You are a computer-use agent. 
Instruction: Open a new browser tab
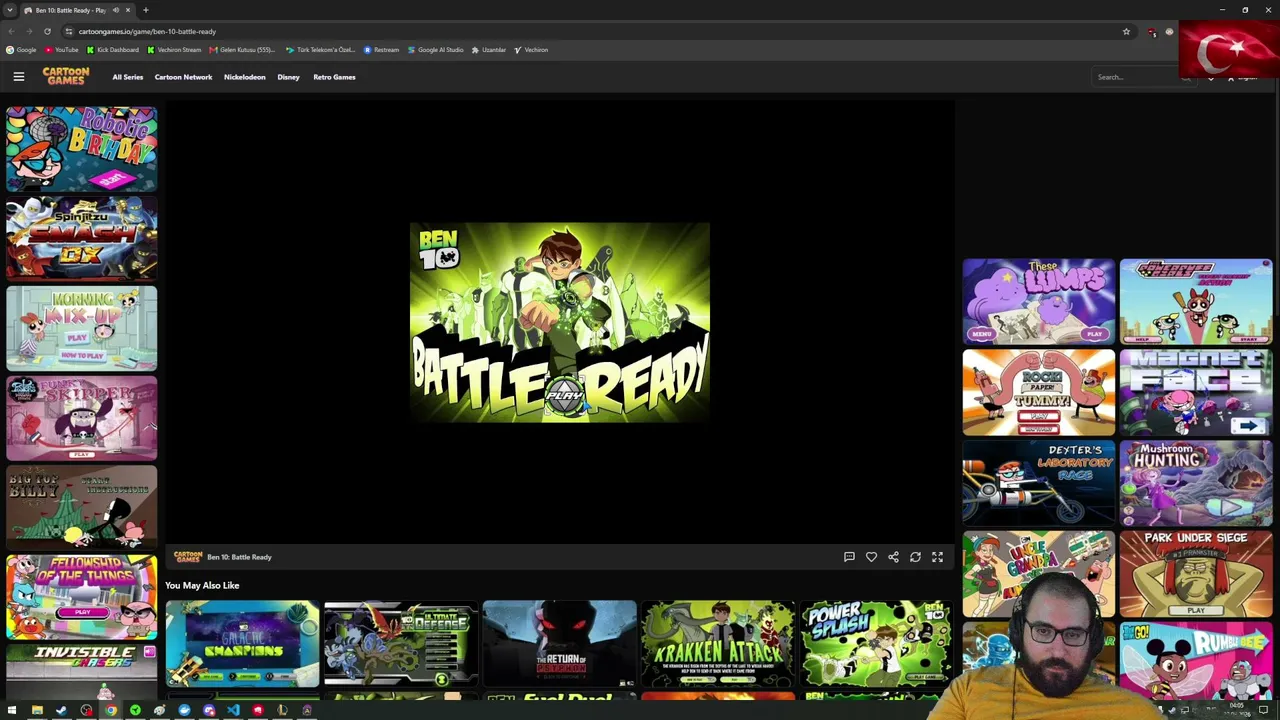pos(145,10)
